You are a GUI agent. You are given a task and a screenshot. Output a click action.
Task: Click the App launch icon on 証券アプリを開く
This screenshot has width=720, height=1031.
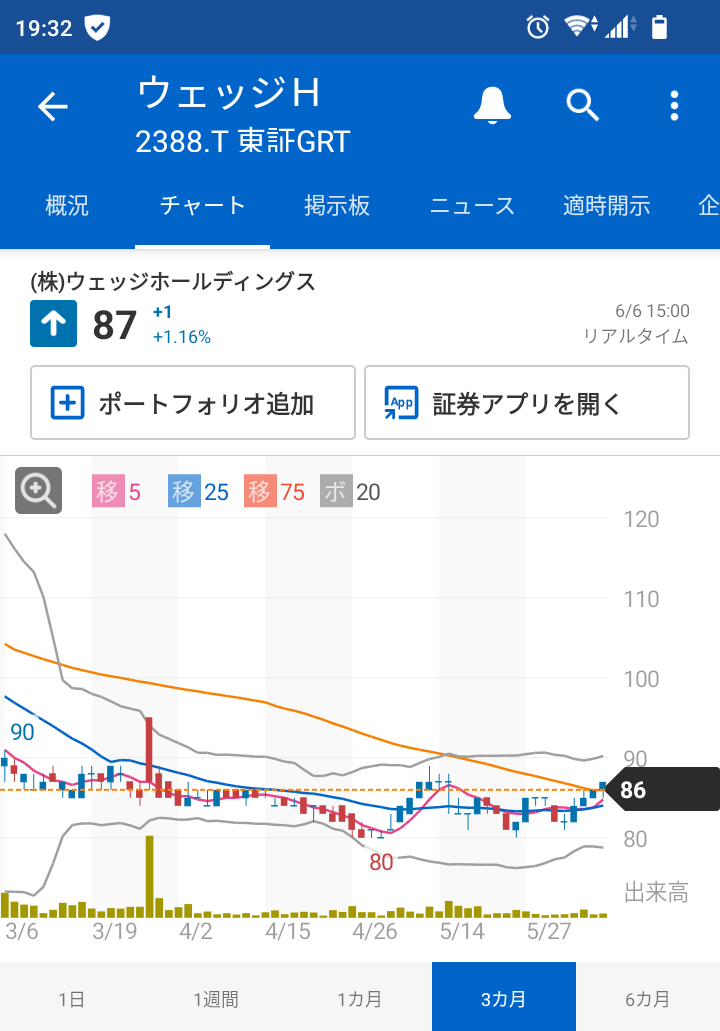[x=401, y=402]
